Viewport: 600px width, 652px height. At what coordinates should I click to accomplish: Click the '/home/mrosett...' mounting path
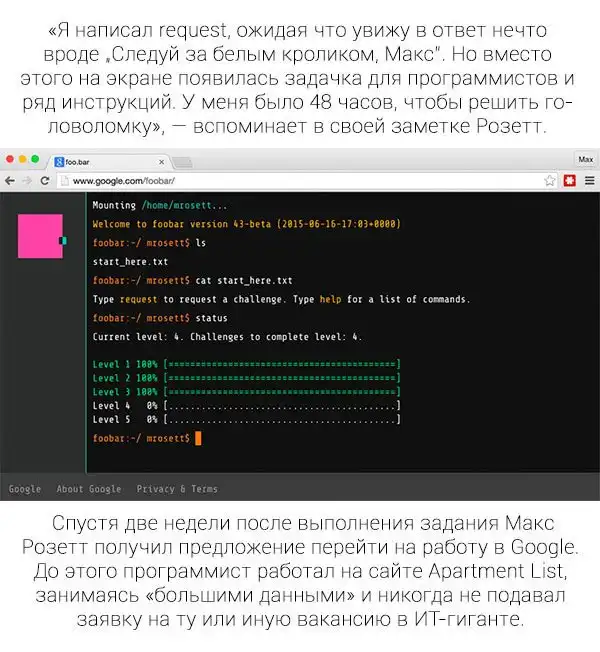point(184,205)
